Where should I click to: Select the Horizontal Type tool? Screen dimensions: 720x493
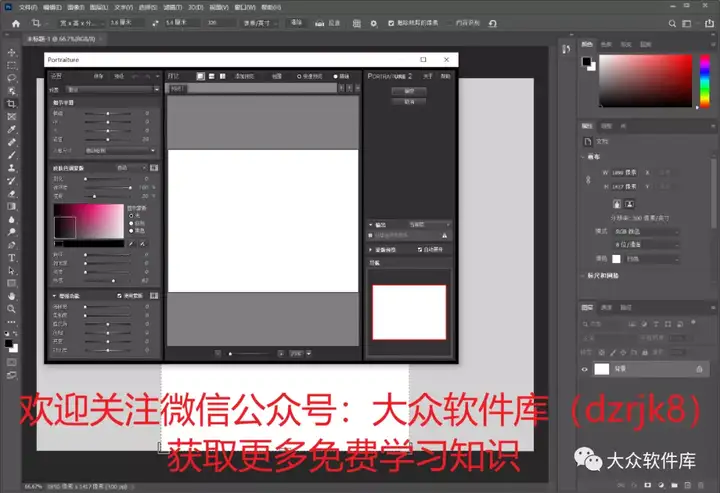tap(11, 258)
